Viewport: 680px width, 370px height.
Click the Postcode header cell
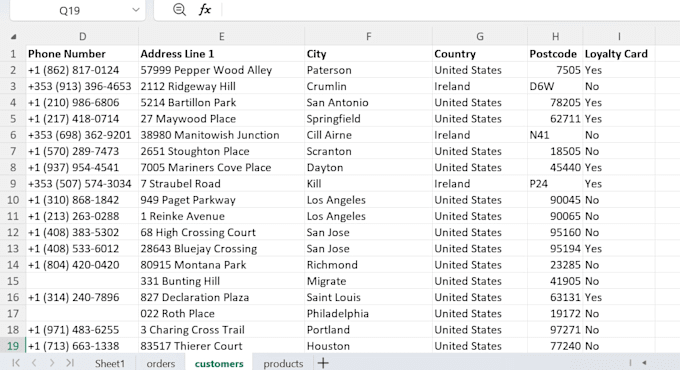coord(556,54)
